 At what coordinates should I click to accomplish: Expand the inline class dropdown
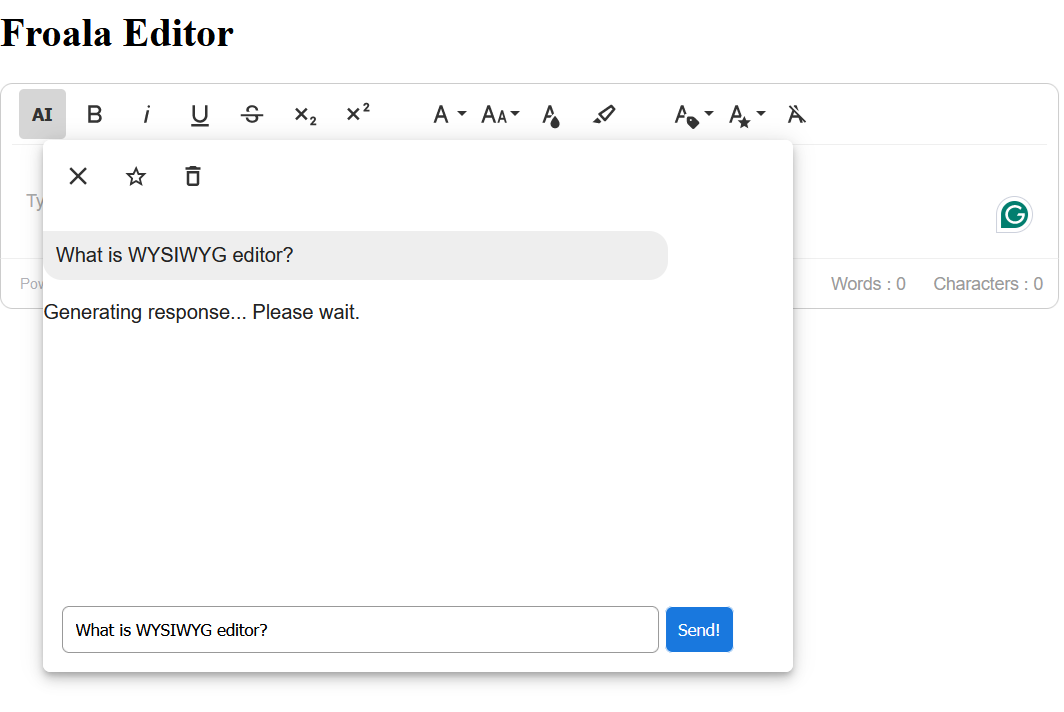693,114
